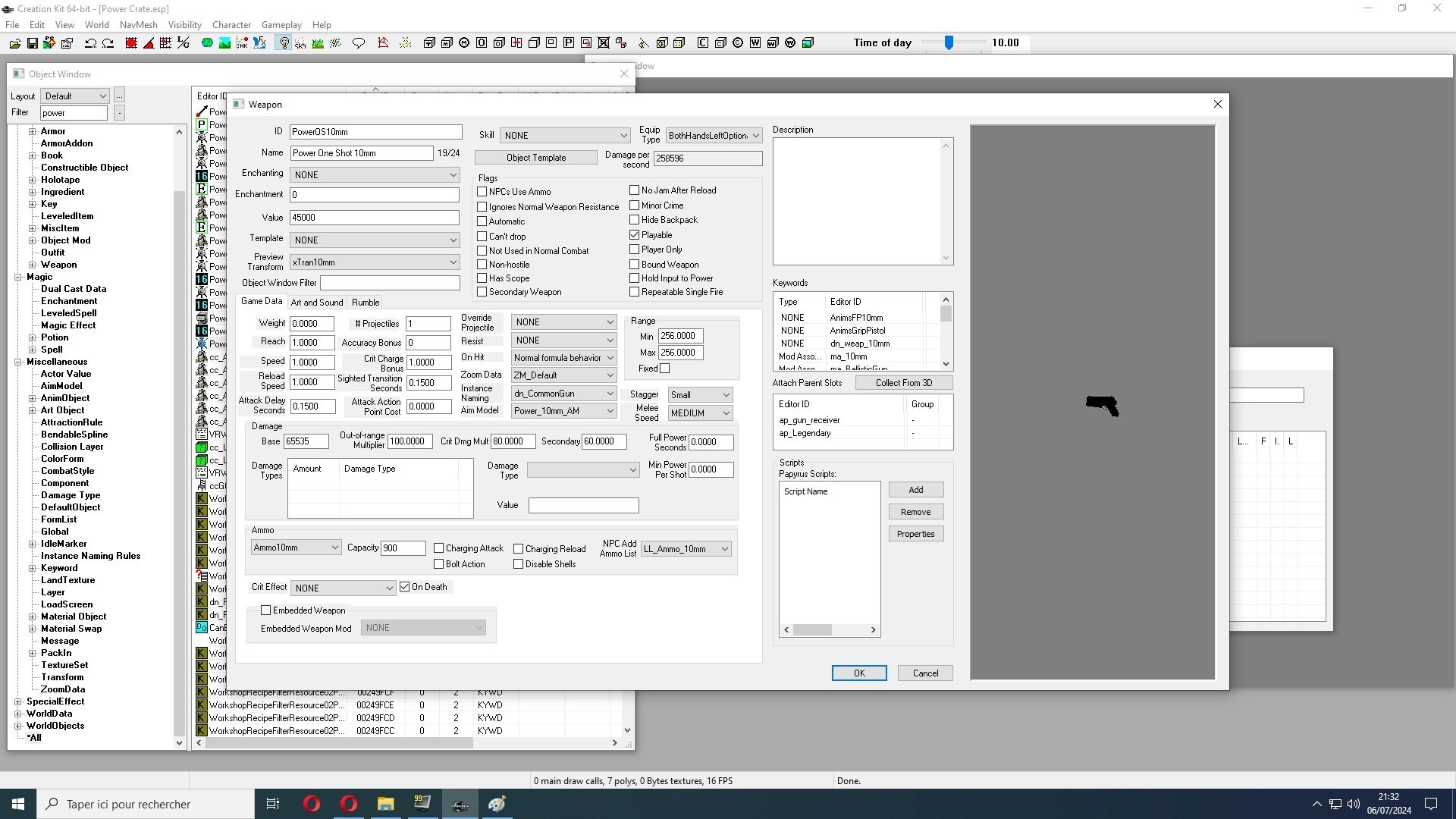
Task: Click the Papyrus Scripts horizontal scrollbar
Action: [x=830, y=629]
